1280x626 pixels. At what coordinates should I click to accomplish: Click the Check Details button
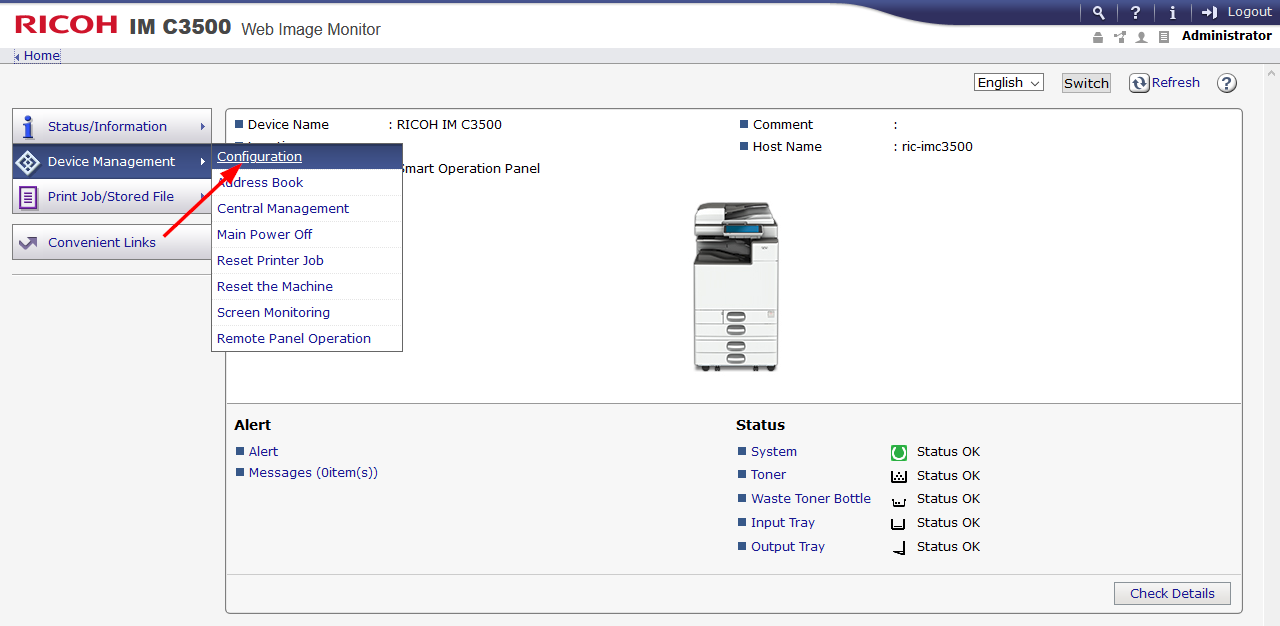coord(1172,594)
